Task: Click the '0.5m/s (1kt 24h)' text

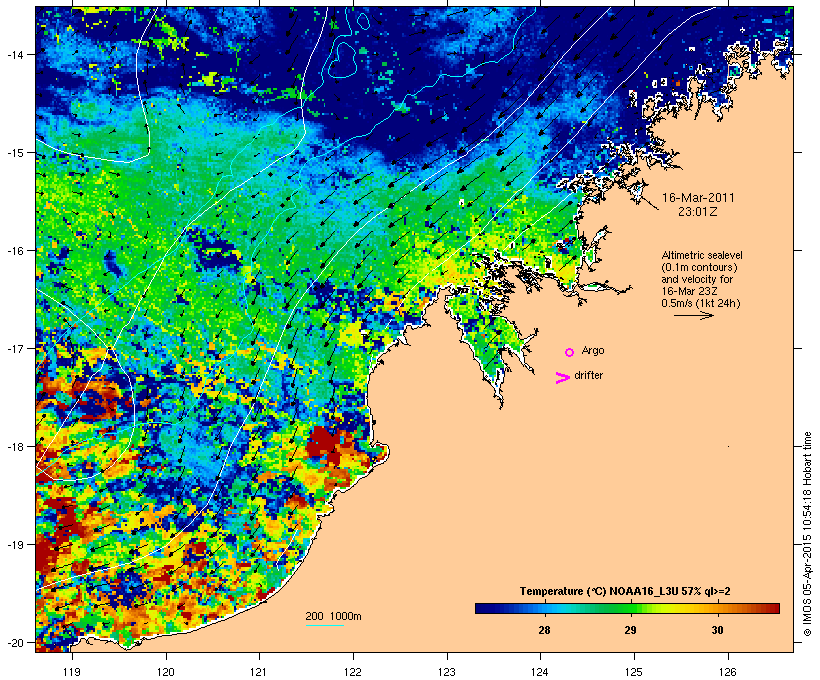Action: point(701,303)
